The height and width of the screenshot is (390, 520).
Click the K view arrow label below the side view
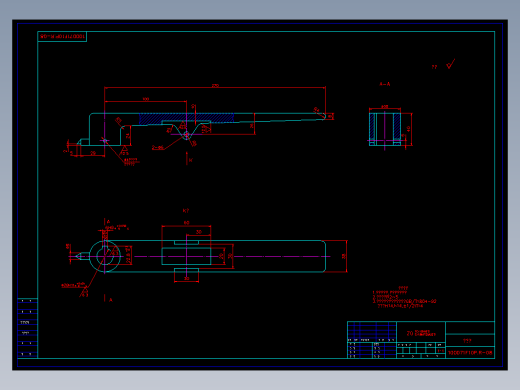pos(191,160)
